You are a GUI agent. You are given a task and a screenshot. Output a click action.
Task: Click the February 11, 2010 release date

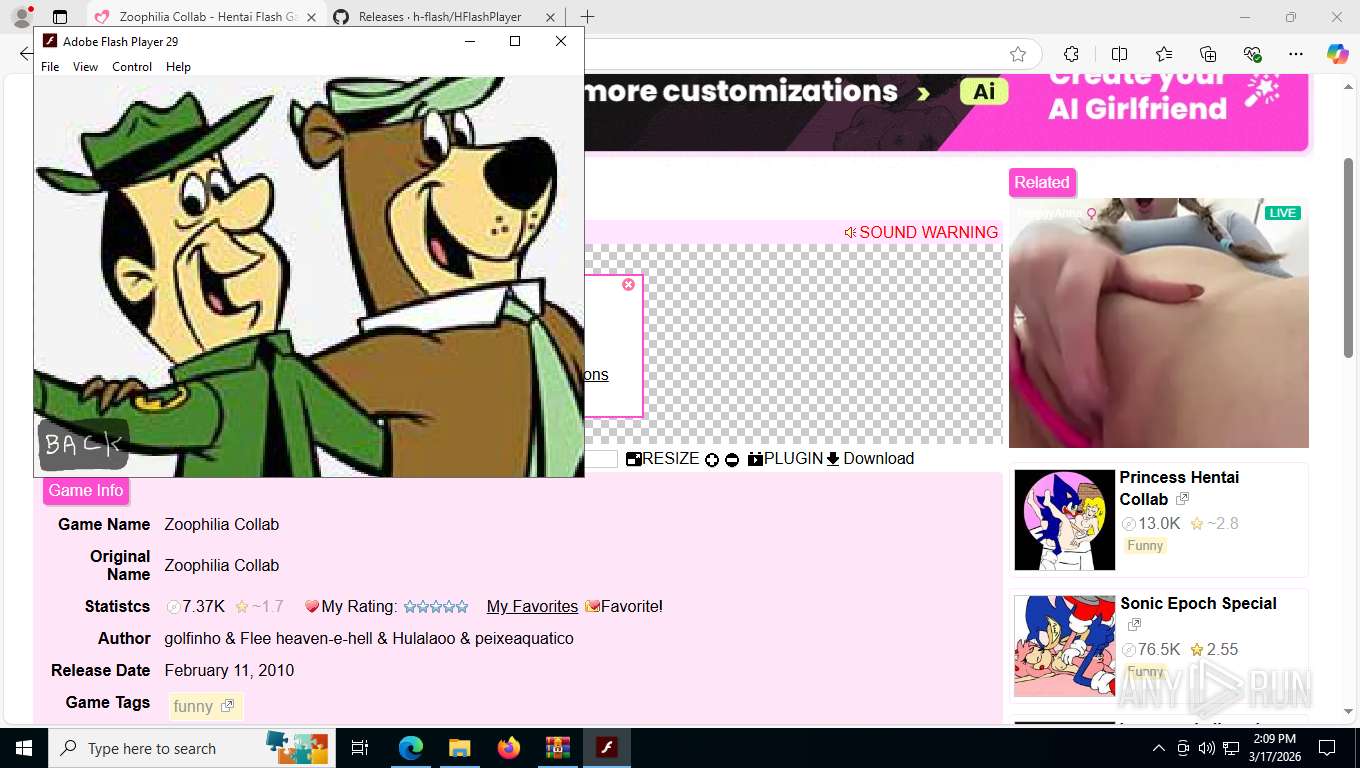point(229,670)
